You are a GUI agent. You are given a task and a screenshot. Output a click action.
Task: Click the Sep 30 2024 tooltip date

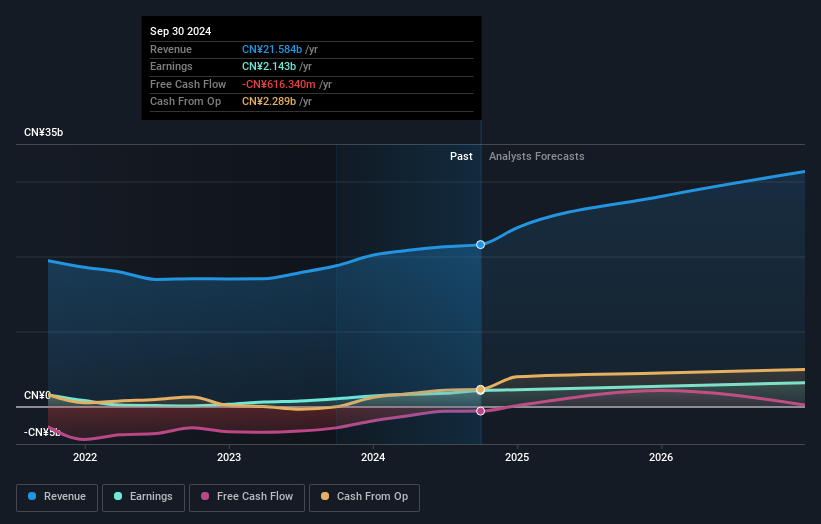tap(181, 31)
